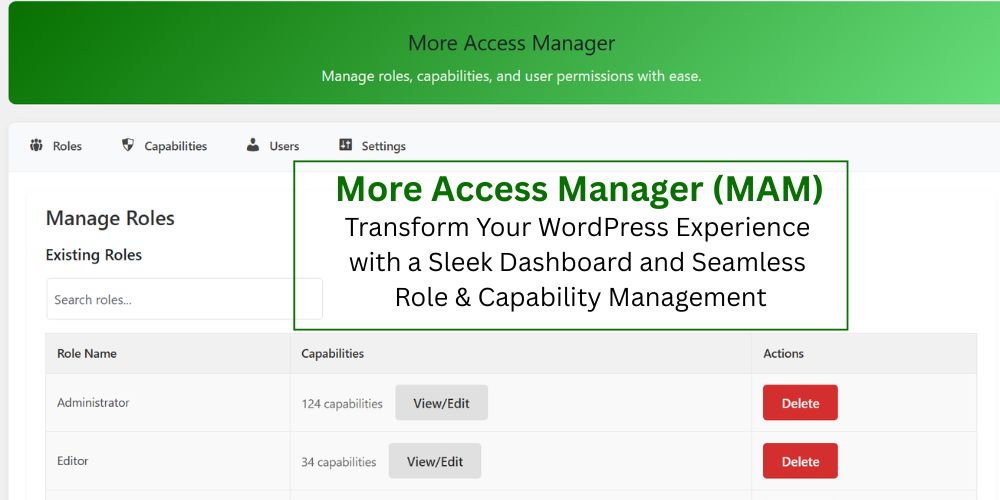Open the Roles tab

[x=55, y=146]
